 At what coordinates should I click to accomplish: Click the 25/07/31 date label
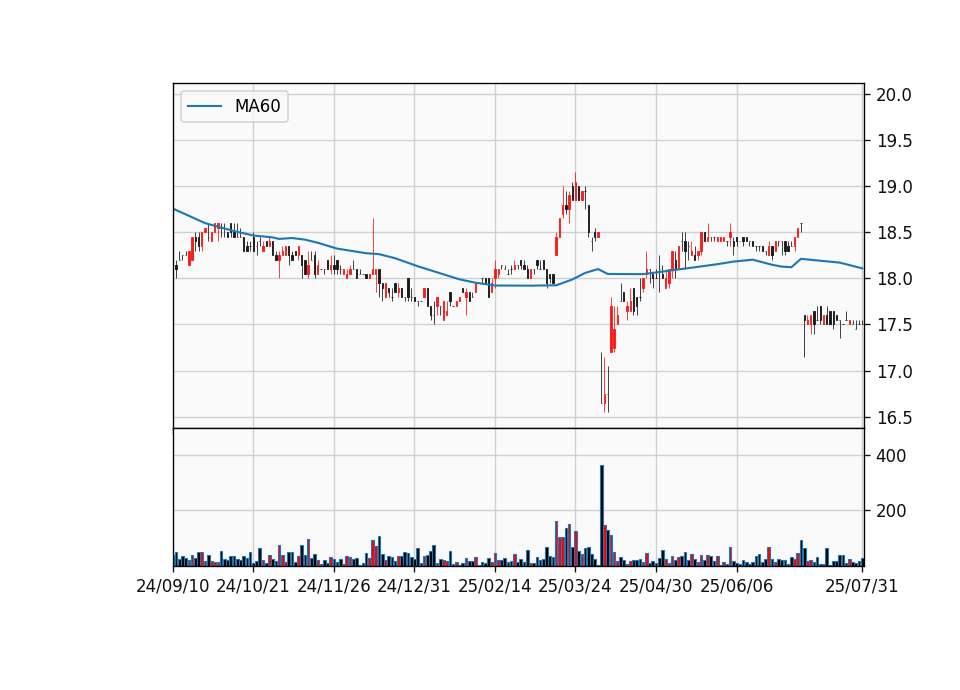[x=861, y=586]
